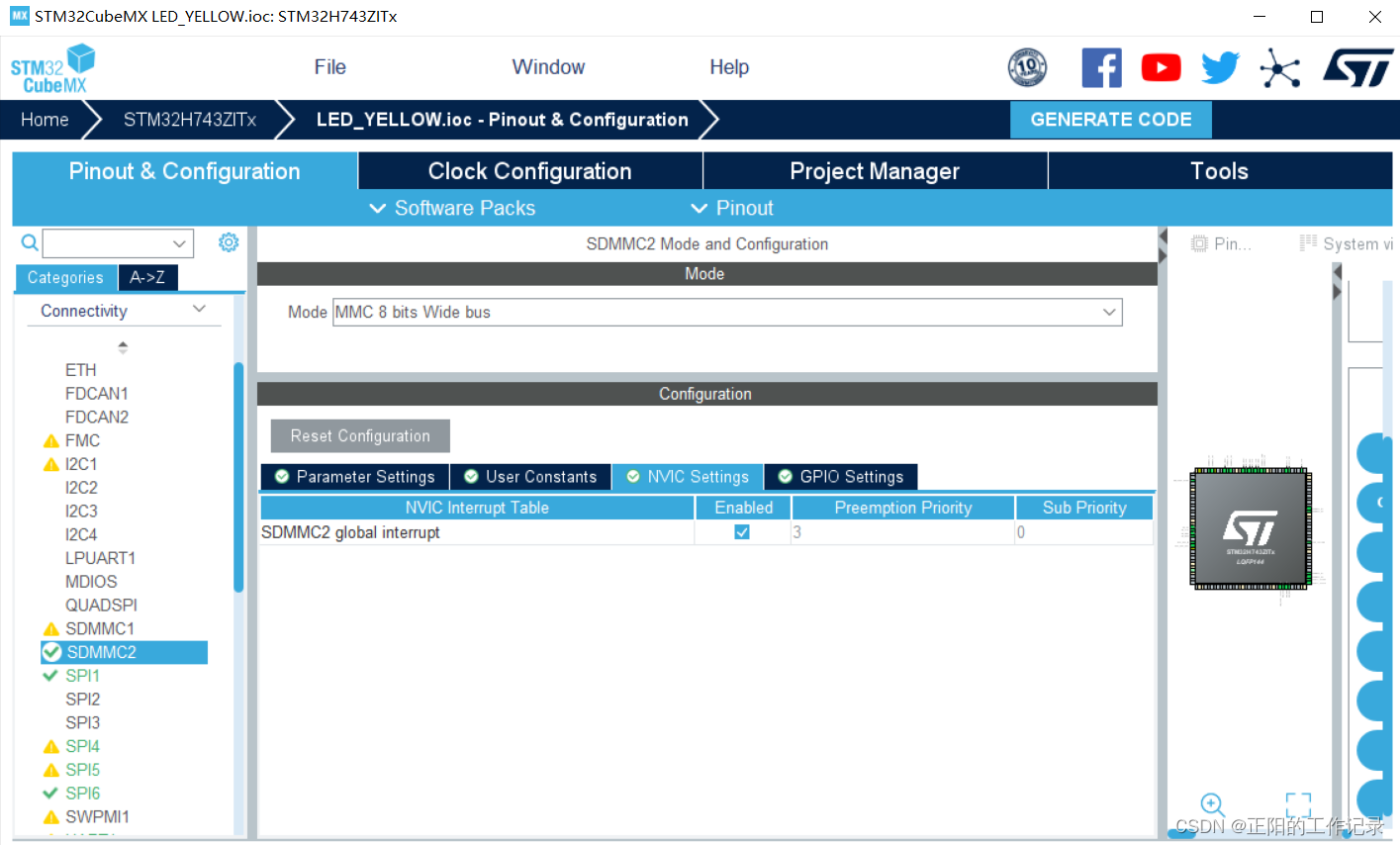Switch to Project Manager tab
This screenshot has height=845, width=1400.
pos(875,171)
